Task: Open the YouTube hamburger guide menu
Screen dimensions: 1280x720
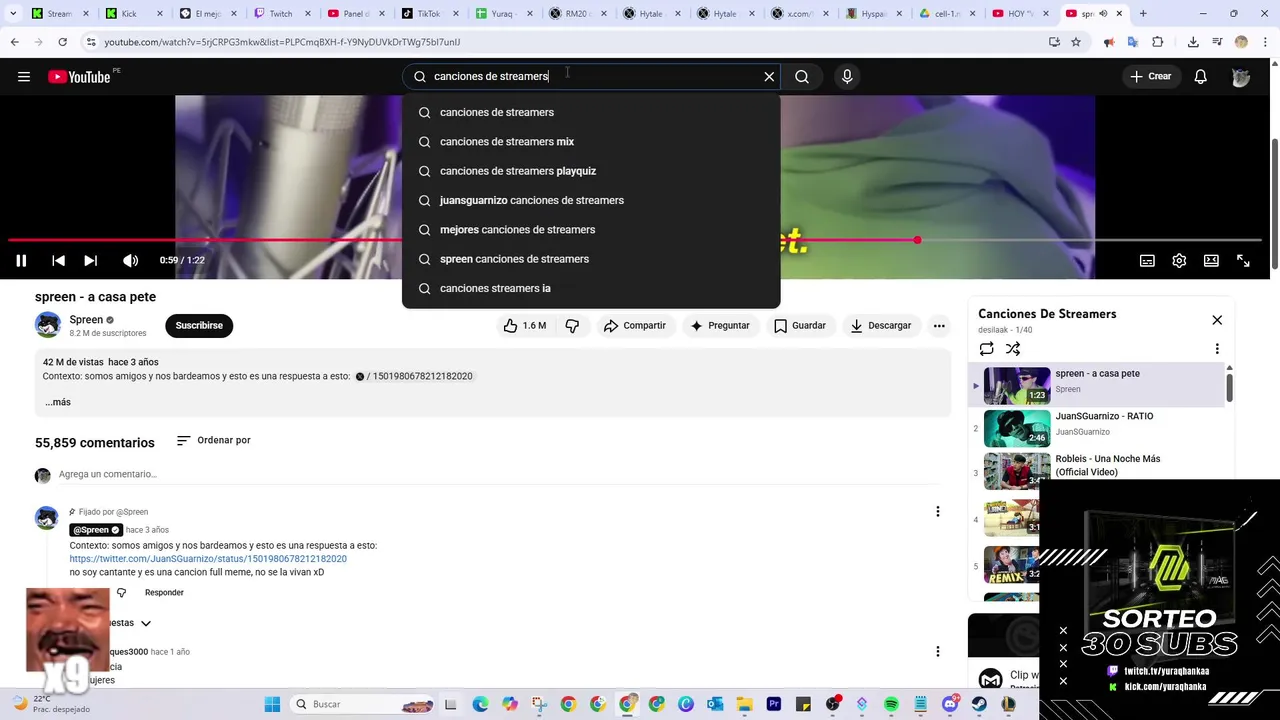Action: pyautogui.click(x=24, y=77)
